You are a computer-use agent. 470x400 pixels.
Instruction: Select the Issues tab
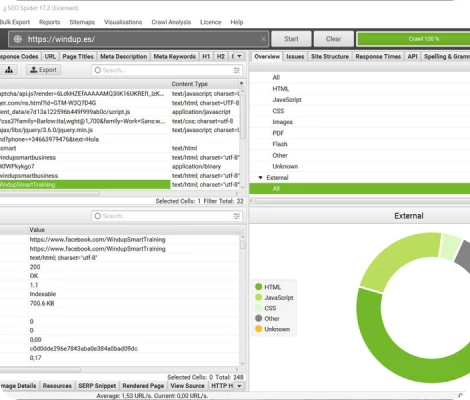point(295,56)
